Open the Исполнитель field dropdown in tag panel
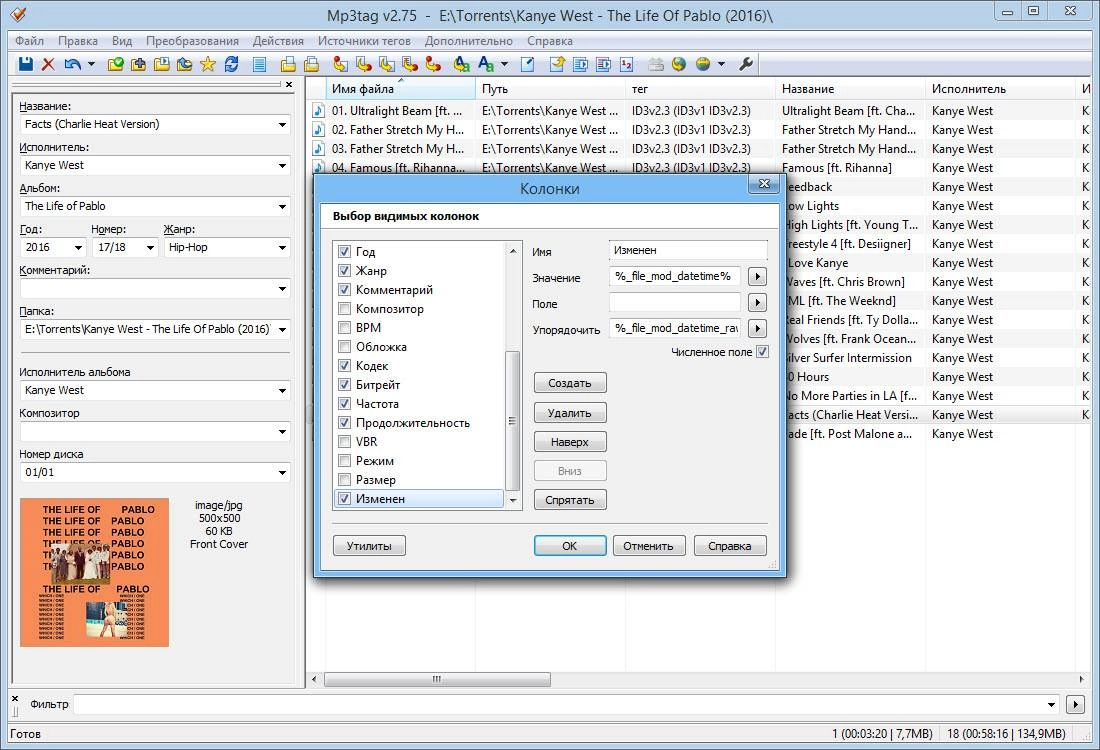The width and height of the screenshot is (1100, 750). tap(282, 166)
